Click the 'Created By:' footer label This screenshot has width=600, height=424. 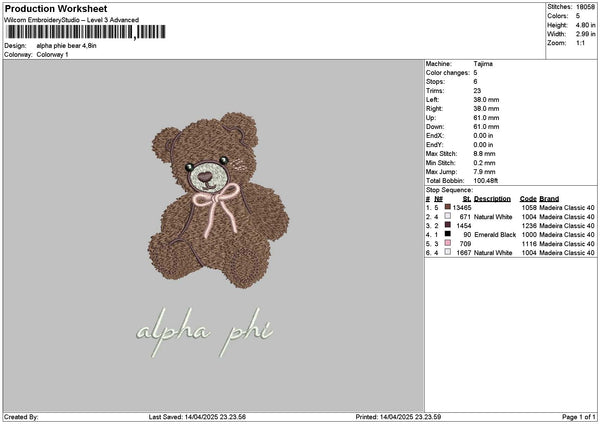(x=21, y=417)
